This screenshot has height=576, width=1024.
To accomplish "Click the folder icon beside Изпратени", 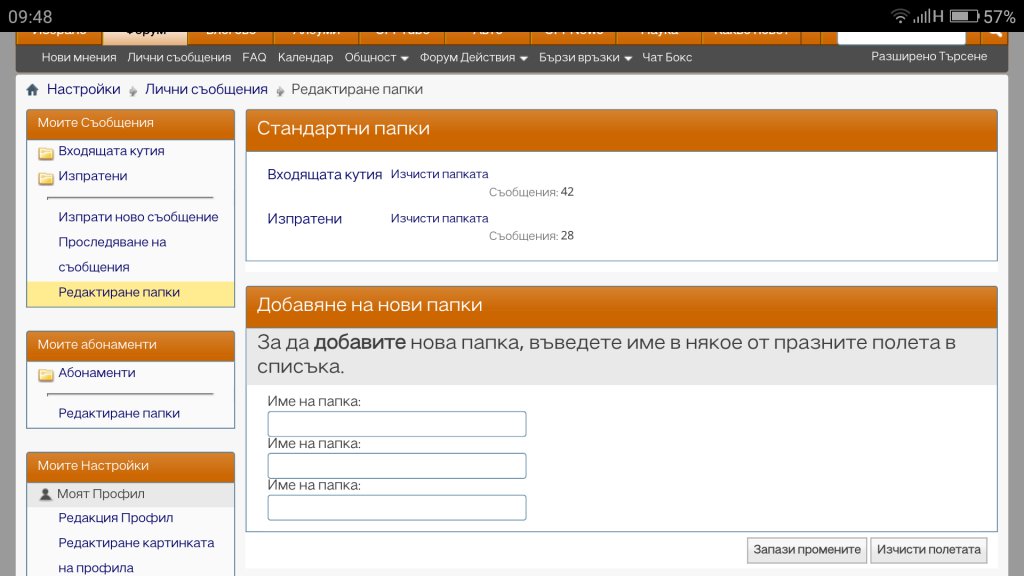I will click(46, 178).
